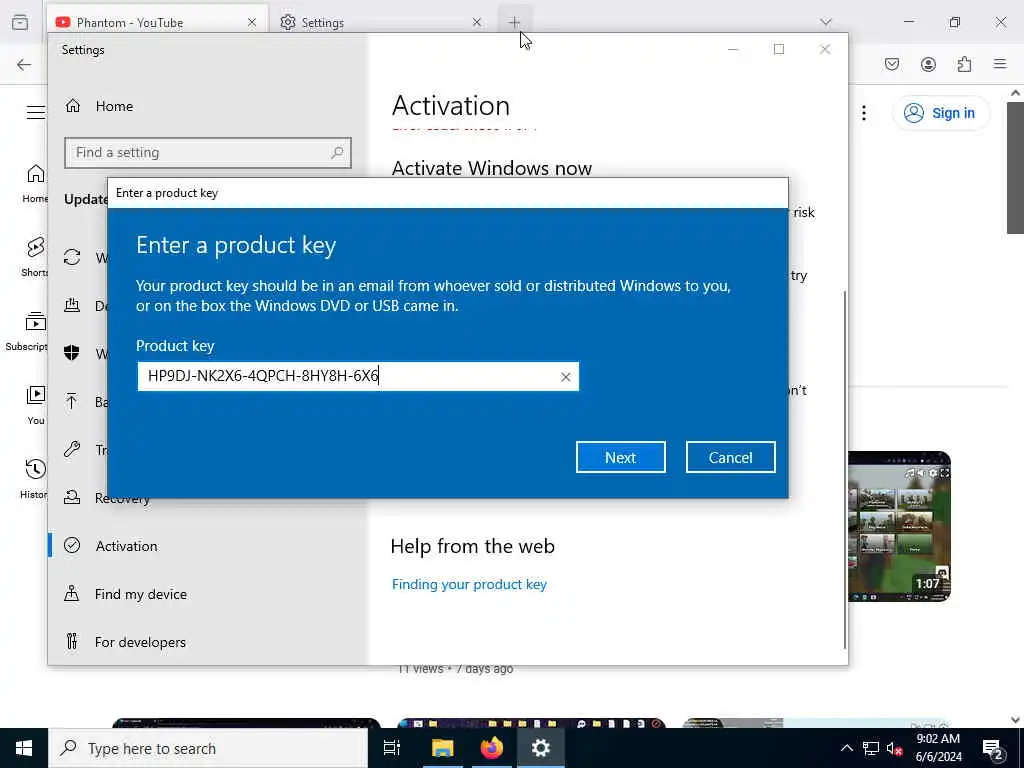Click the Troubleshoot wrench icon
Image resolution: width=1024 pixels, height=768 pixels.
click(x=72, y=449)
